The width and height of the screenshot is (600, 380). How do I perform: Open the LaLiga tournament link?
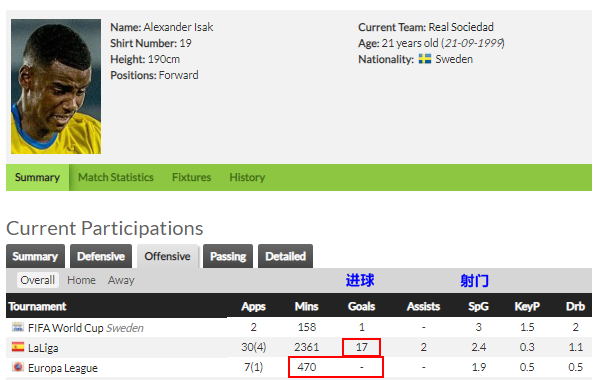43,347
